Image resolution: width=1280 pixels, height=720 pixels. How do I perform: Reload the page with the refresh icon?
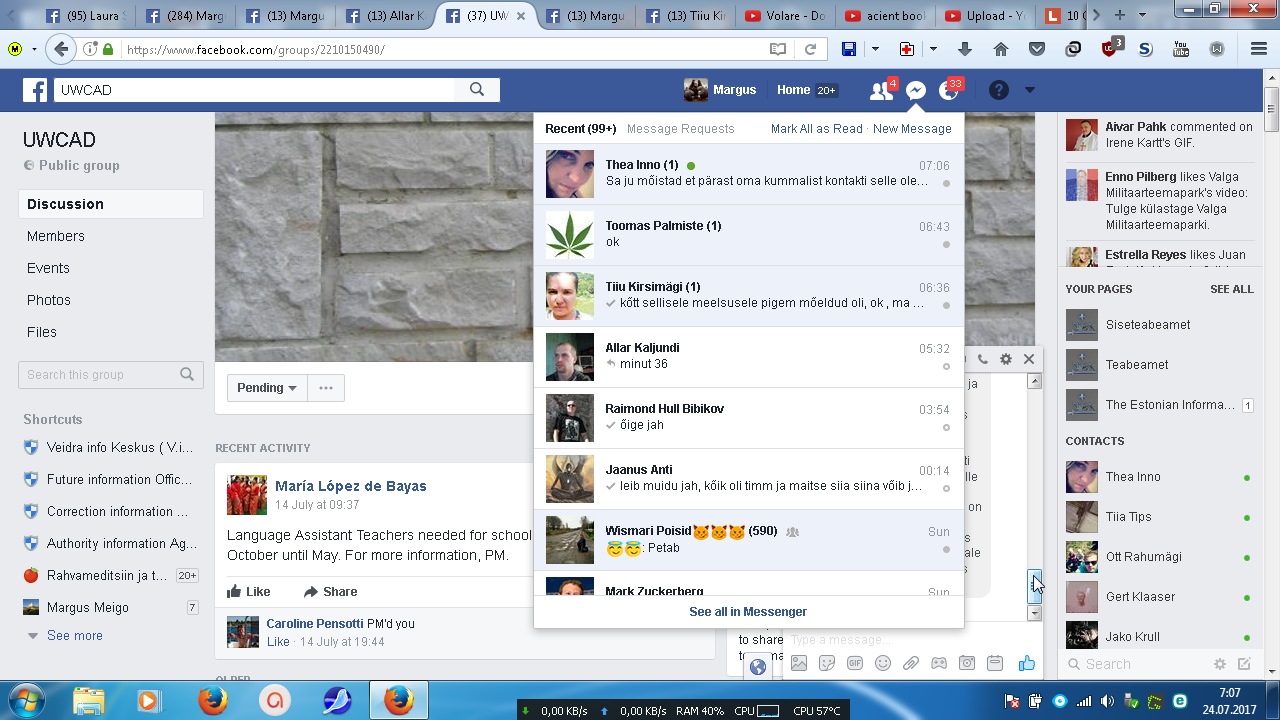(x=811, y=49)
